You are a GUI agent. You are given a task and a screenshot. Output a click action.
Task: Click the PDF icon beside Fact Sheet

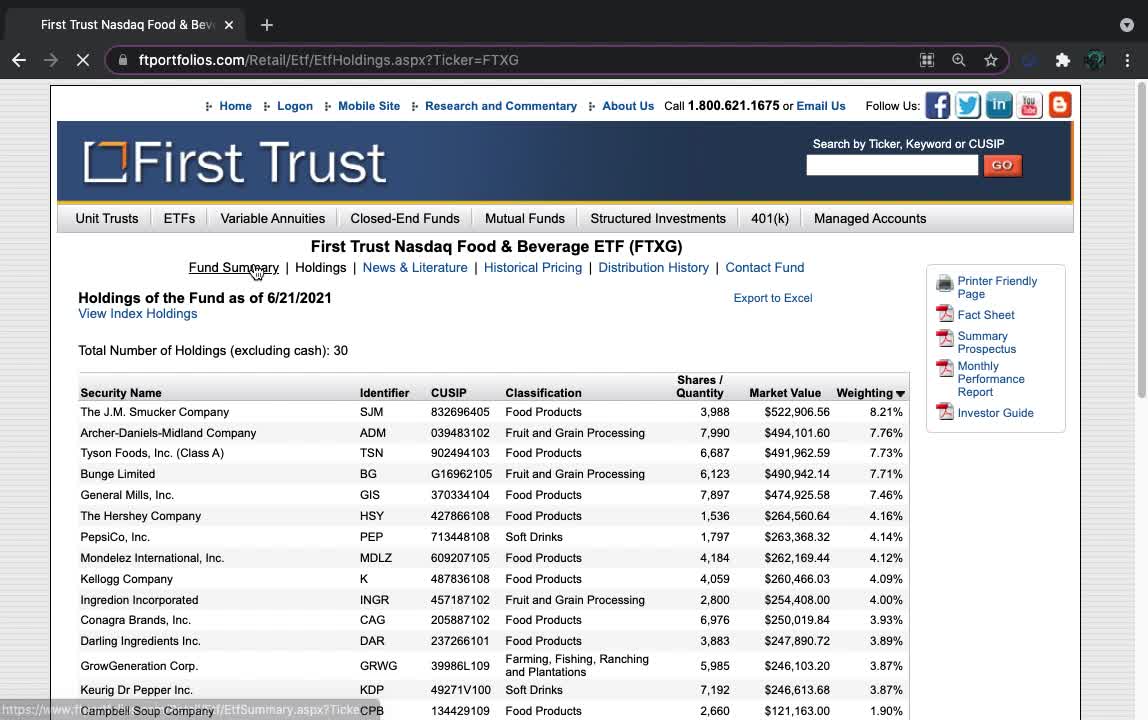click(944, 314)
